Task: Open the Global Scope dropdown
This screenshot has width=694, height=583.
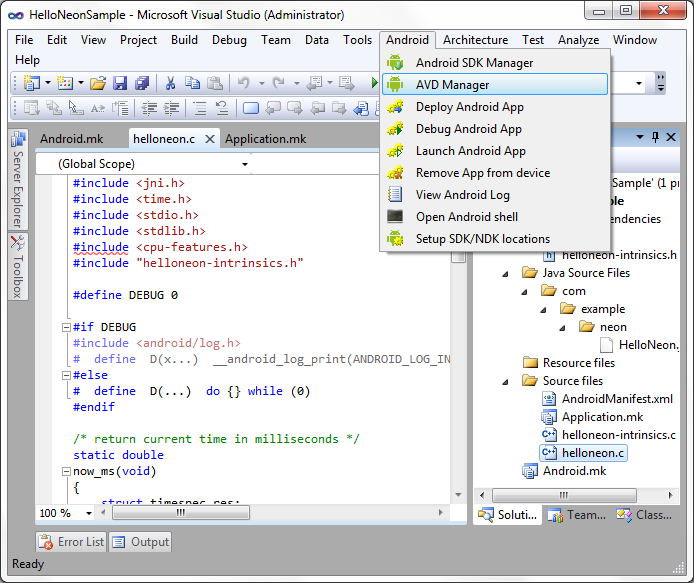Action: (245, 164)
